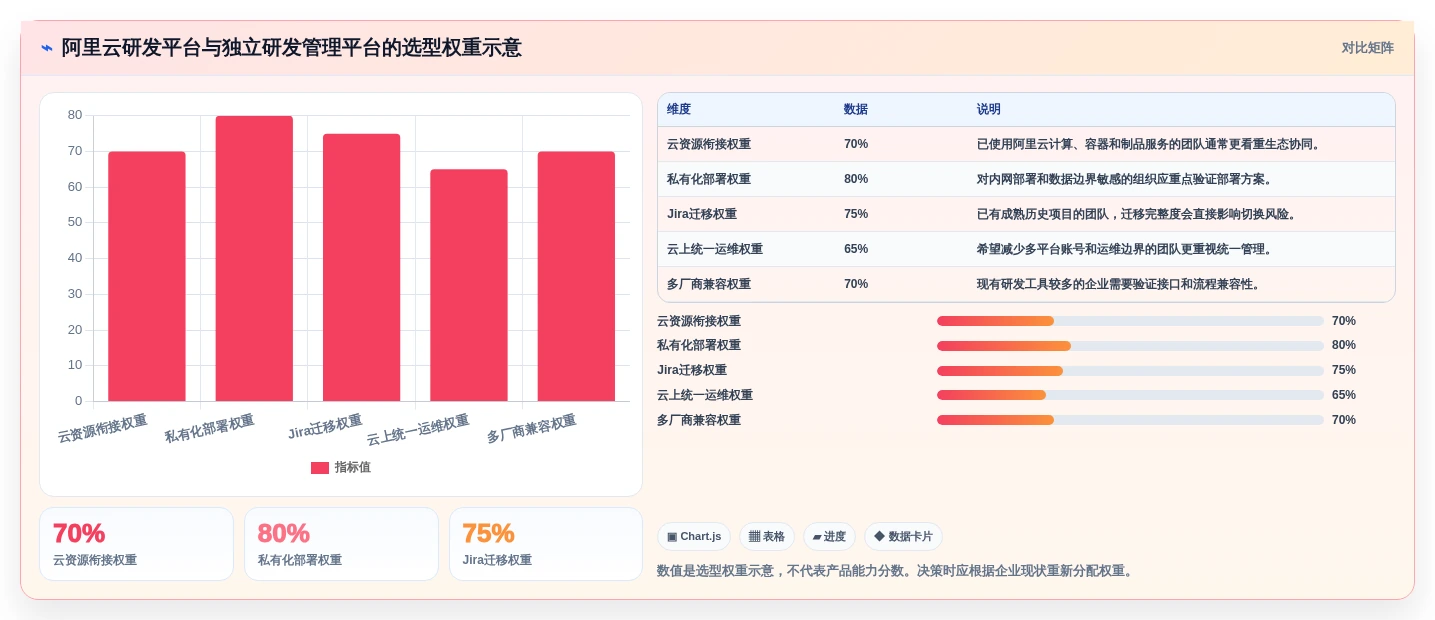Click the 指标值 legend text
Viewport: 1435px width, 620px height.
(x=353, y=467)
